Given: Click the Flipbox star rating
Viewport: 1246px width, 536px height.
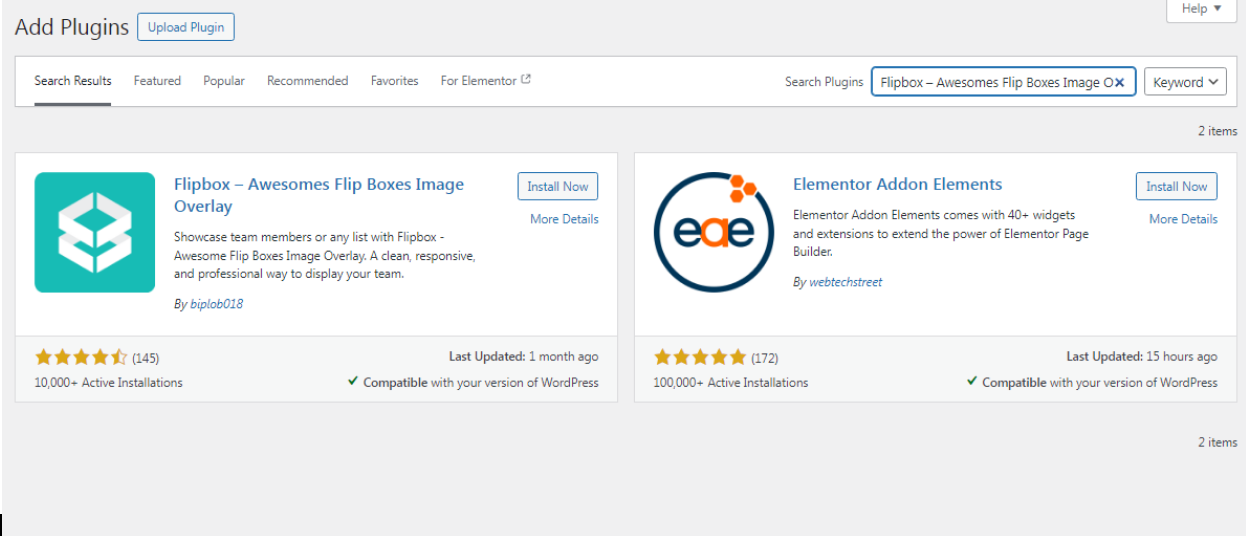Looking at the screenshot, I should click(x=81, y=357).
